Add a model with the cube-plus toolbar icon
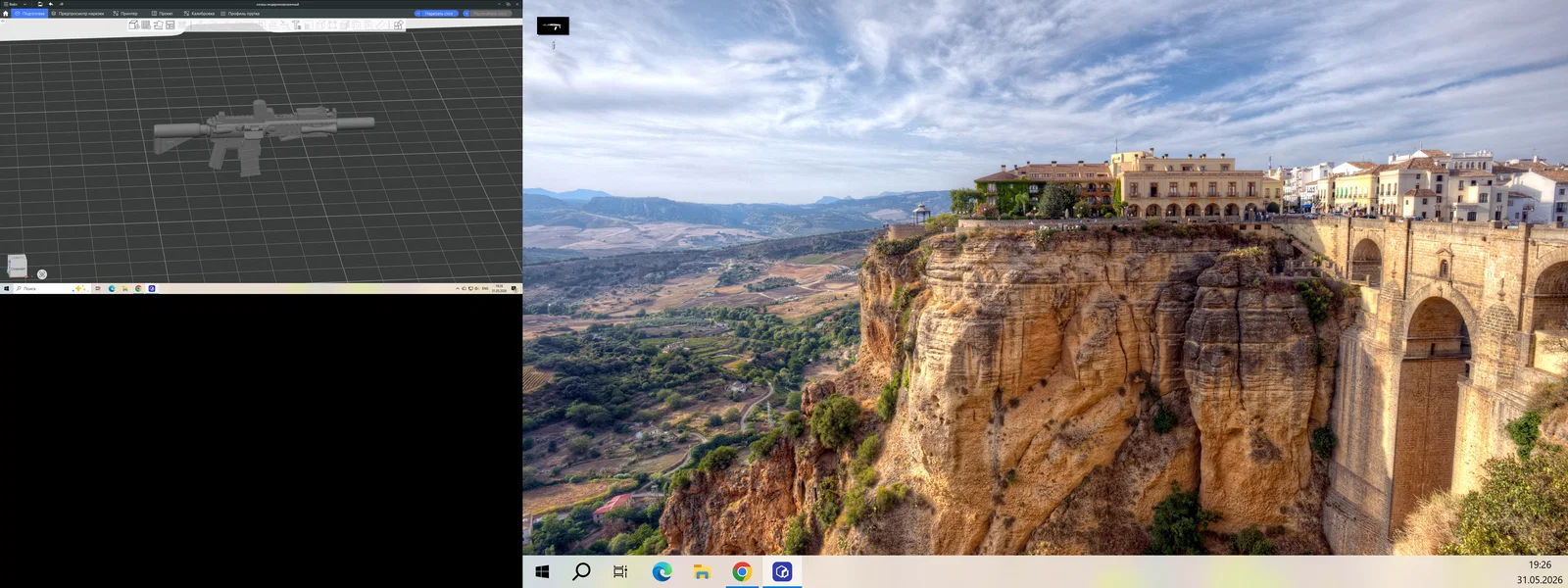Viewport: 1568px width, 588px height. click(x=133, y=24)
